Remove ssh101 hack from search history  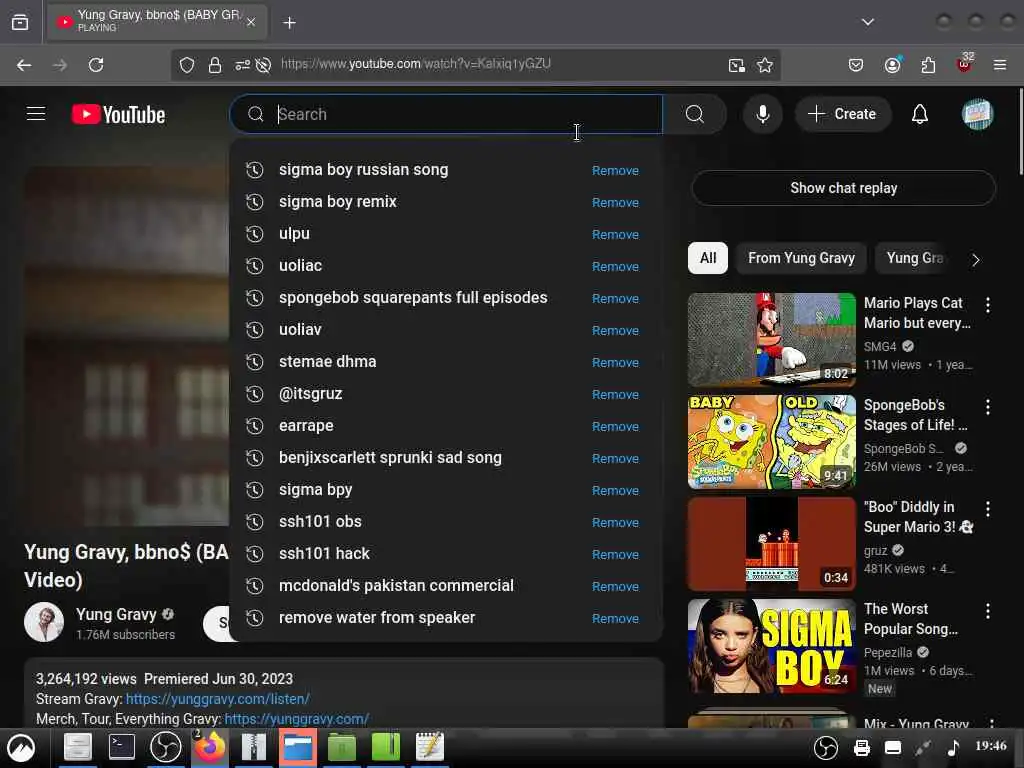[x=615, y=554]
